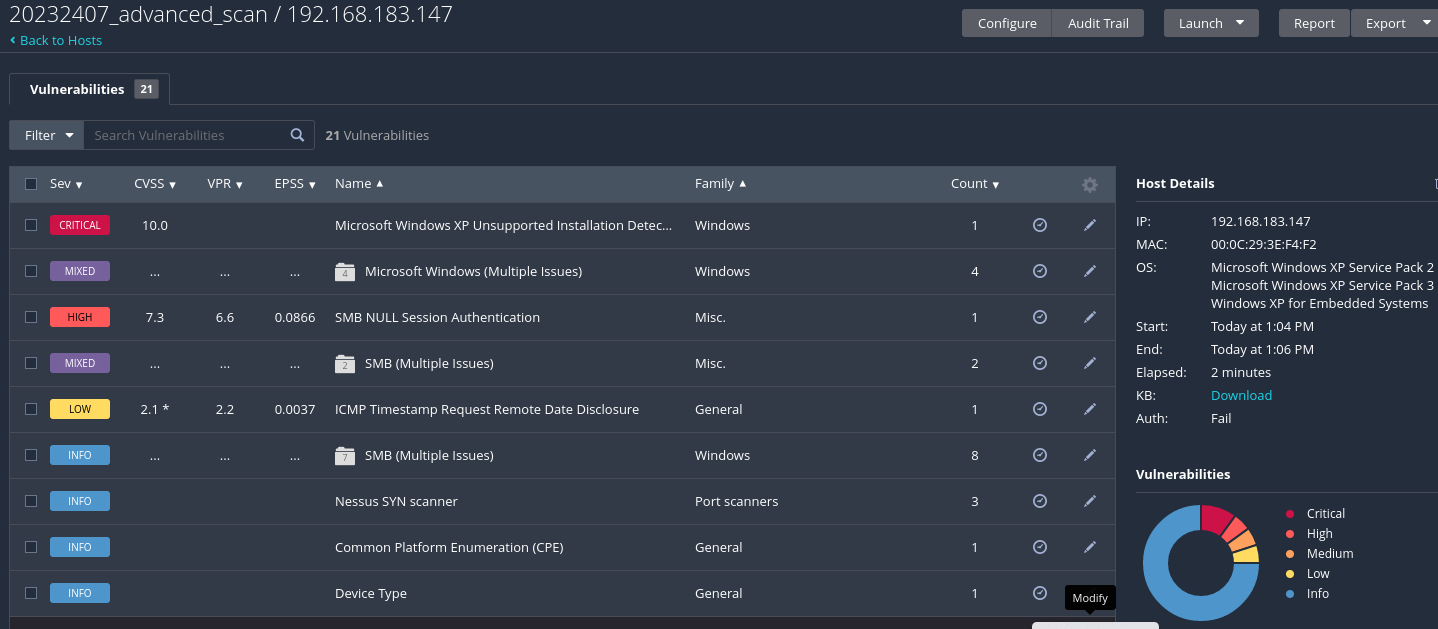Sort the table by the Sev column
The height and width of the screenshot is (629, 1438).
66,184
